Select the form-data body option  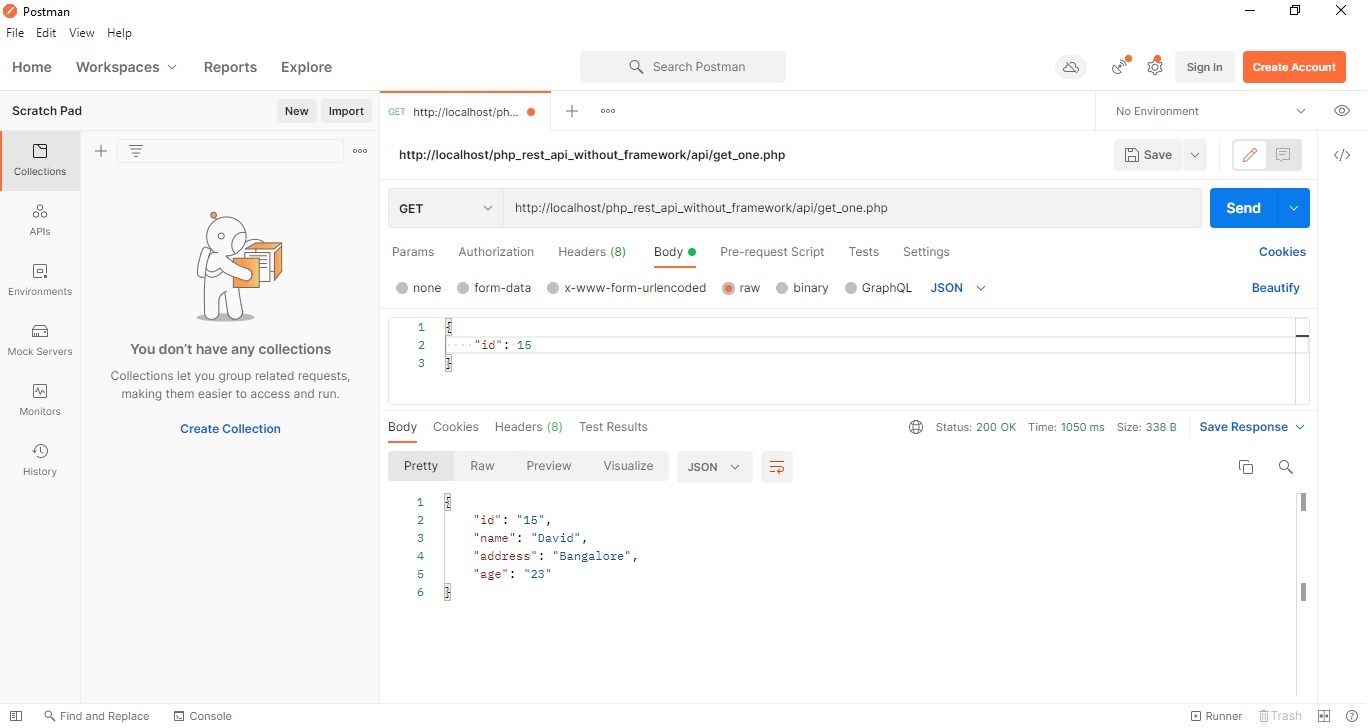pyautogui.click(x=494, y=288)
